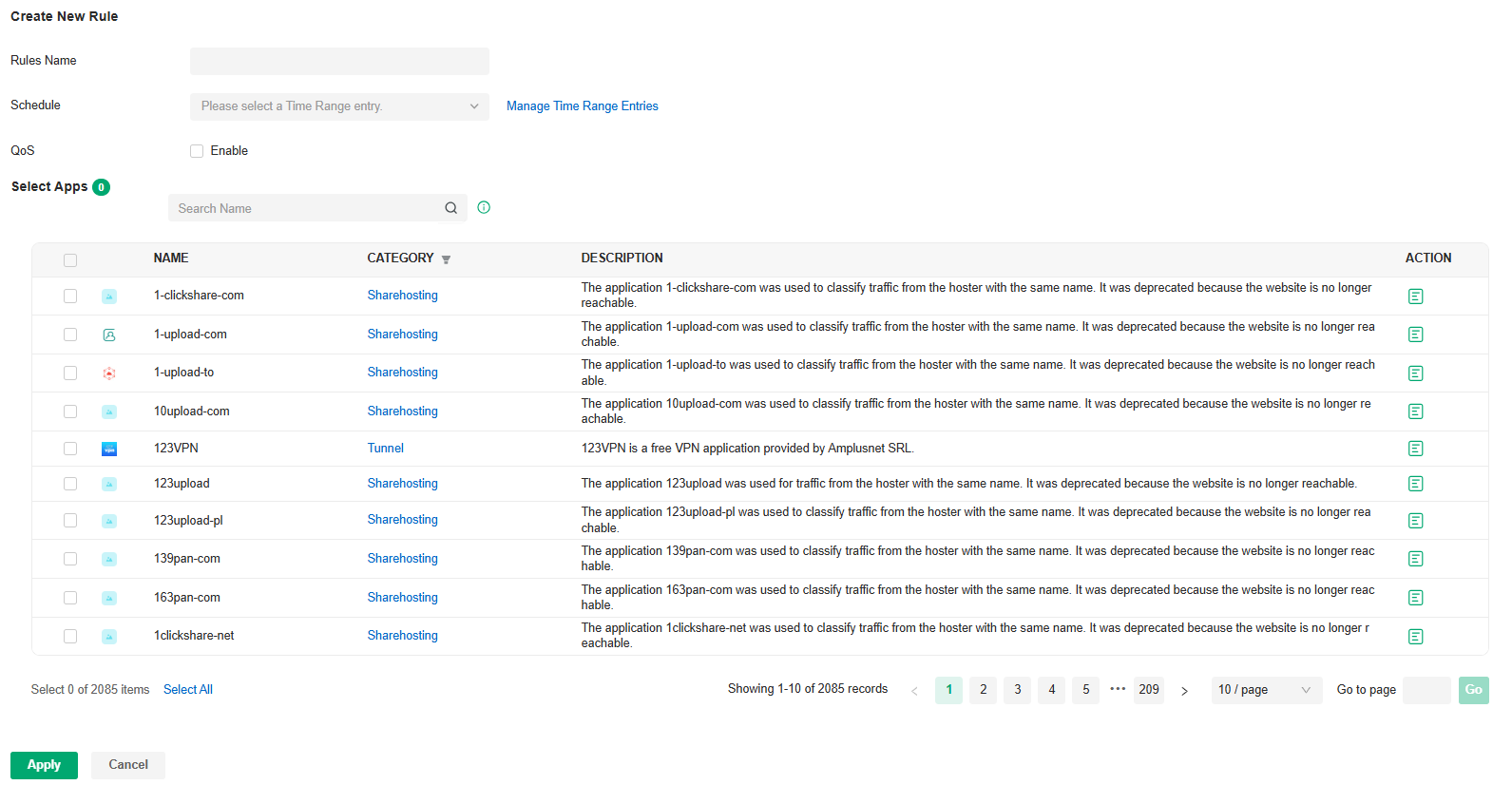Go to page 4

pos(1052,690)
